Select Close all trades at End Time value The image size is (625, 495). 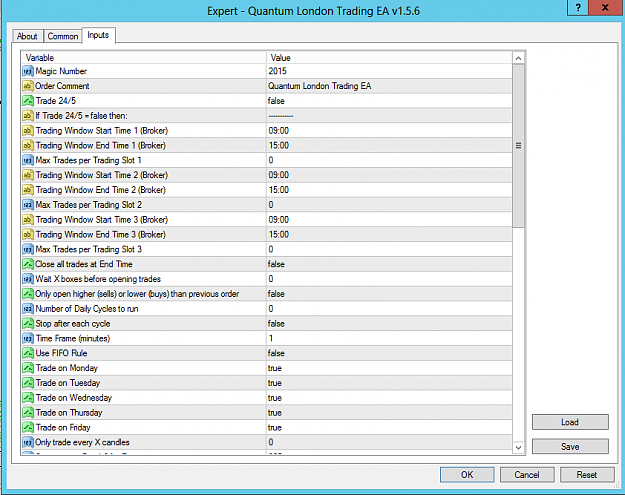coord(276,264)
